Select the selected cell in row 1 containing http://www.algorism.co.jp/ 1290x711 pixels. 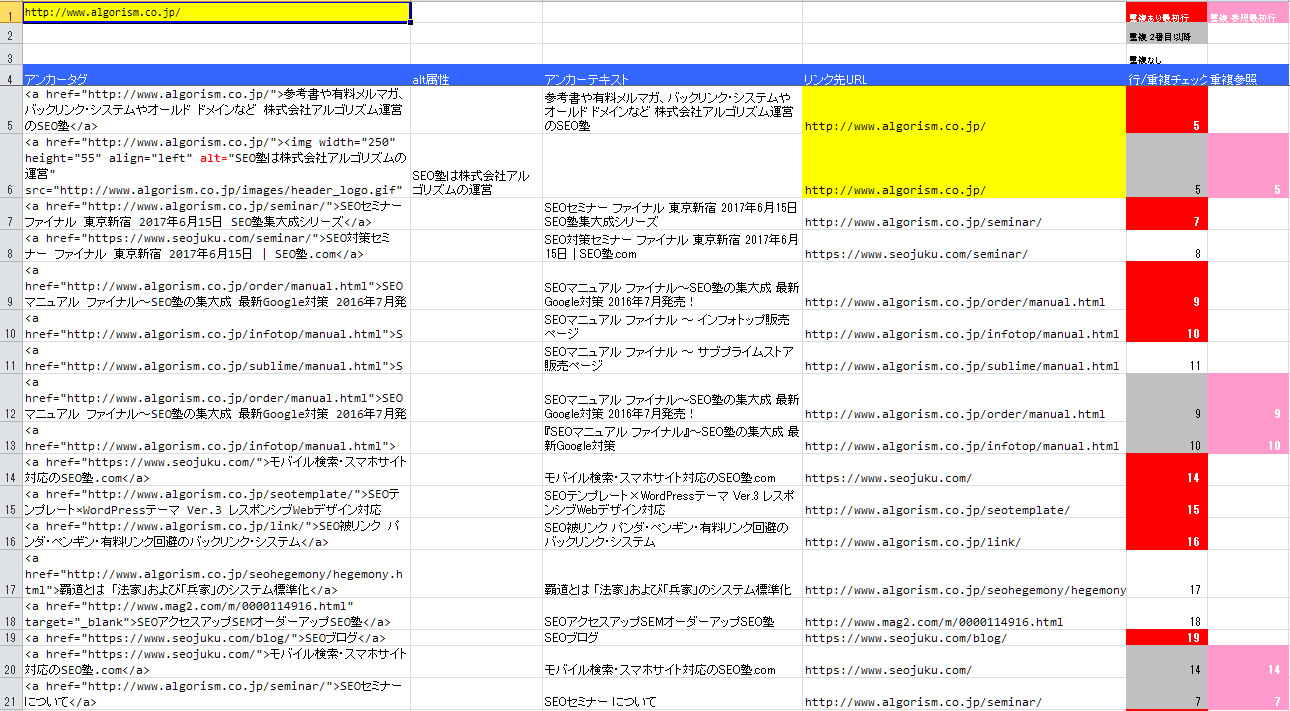pos(216,13)
